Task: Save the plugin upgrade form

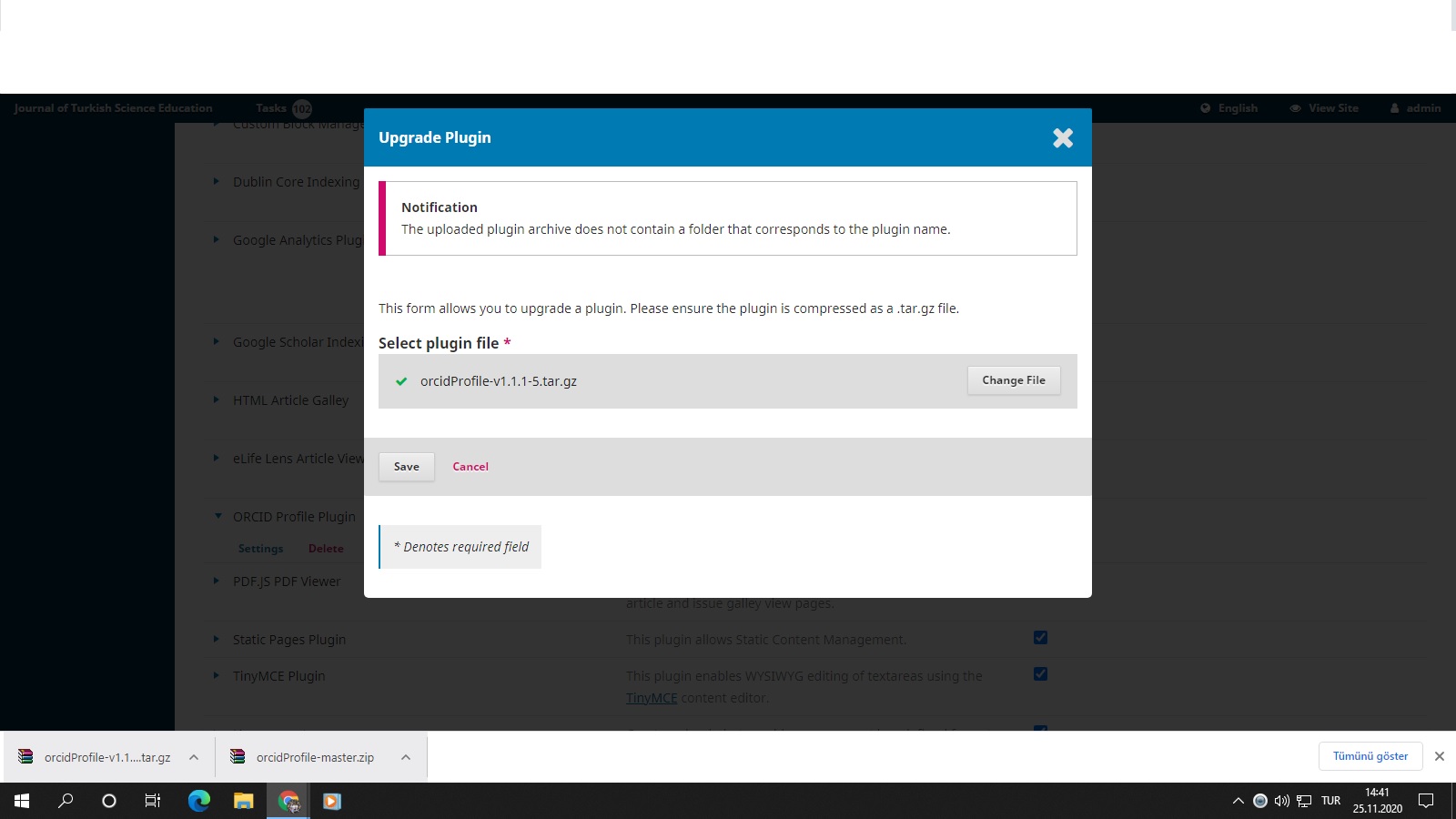Action: (407, 467)
